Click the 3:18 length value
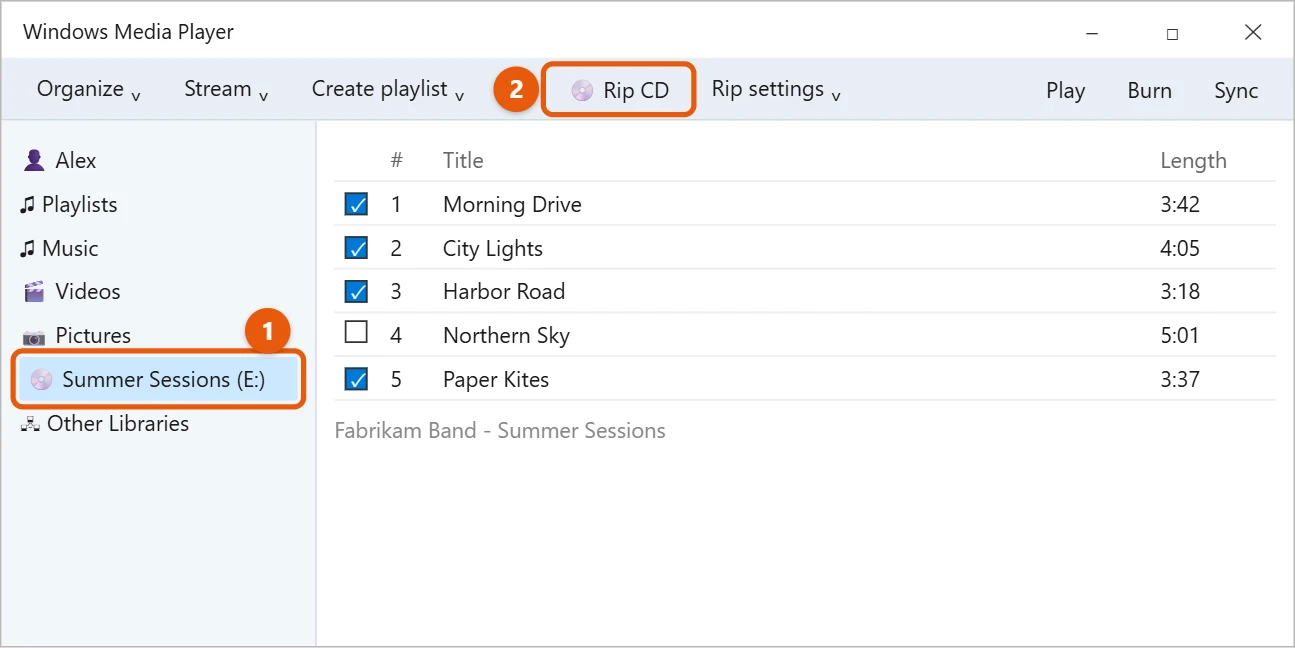The height and width of the screenshot is (648, 1295). (x=1180, y=291)
